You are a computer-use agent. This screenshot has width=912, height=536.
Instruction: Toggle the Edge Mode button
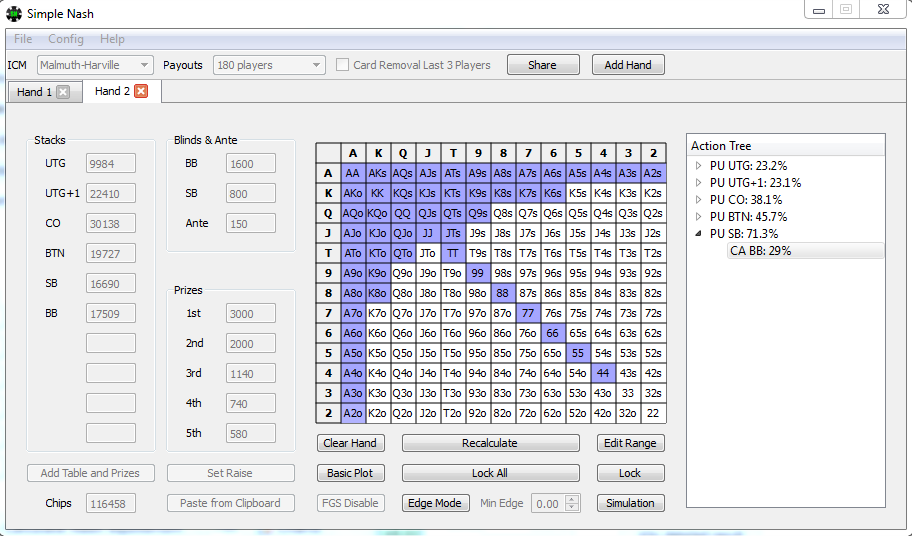434,503
